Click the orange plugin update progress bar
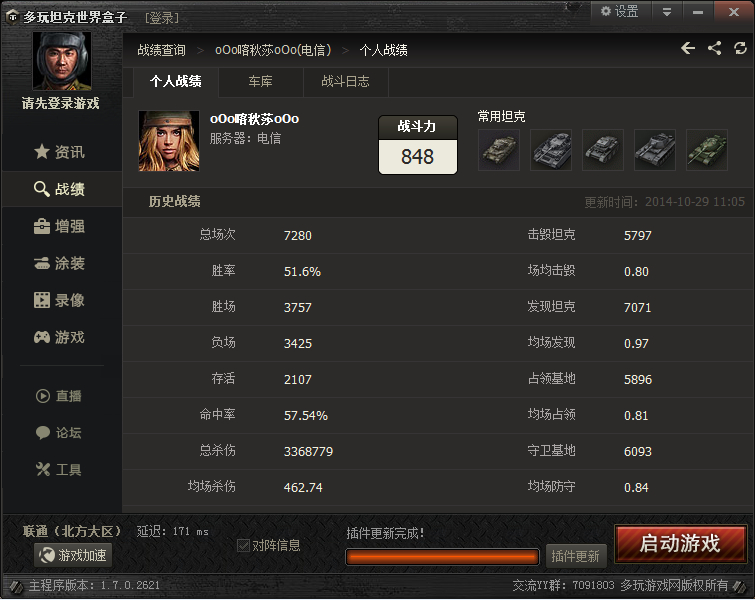This screenshot has height=600, width=755. coord(442,557)
